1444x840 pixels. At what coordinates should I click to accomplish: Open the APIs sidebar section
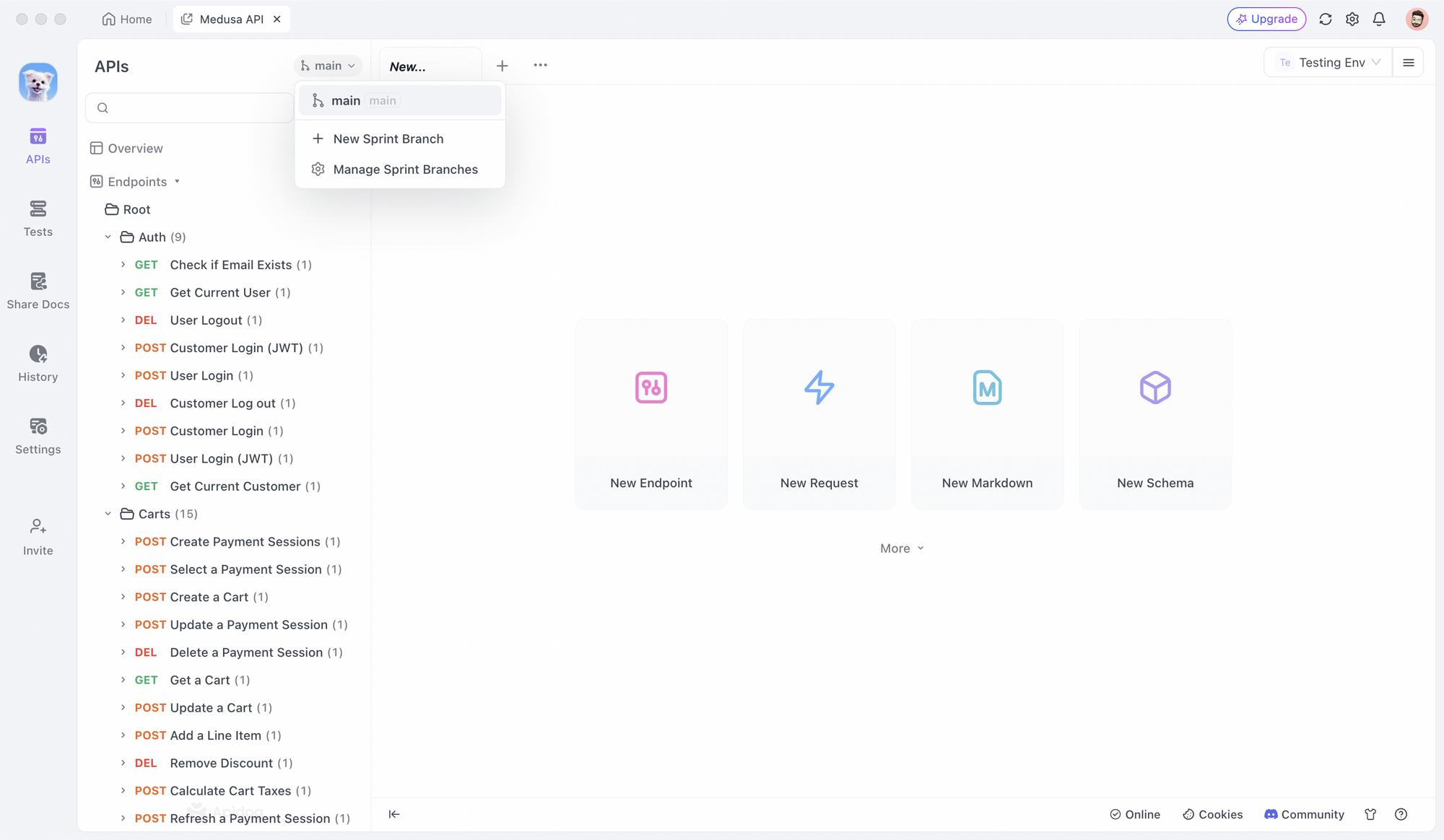coord(38,146)
